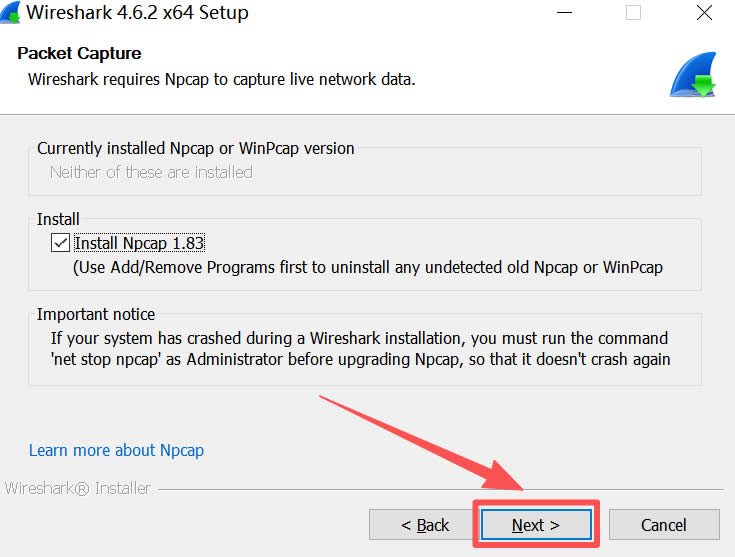Click the 'Use Add/Remove Programs' hint text
Image resolution: width=735 pixels, height=557 pixels.
[368, 267]
